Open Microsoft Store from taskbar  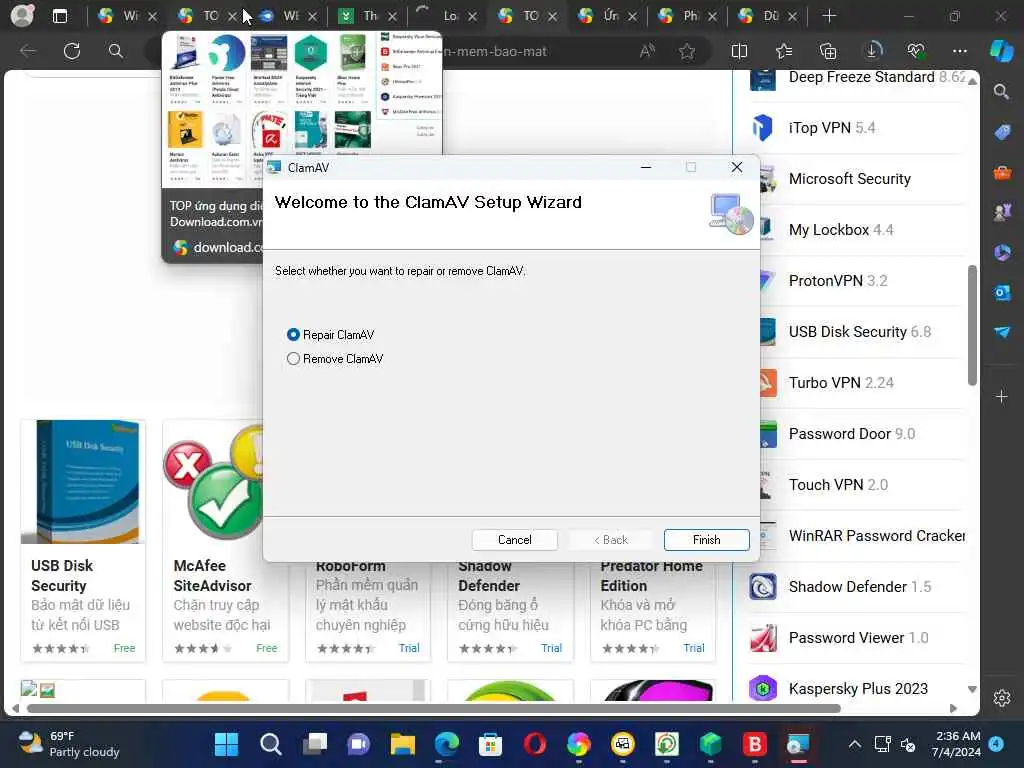490,744
